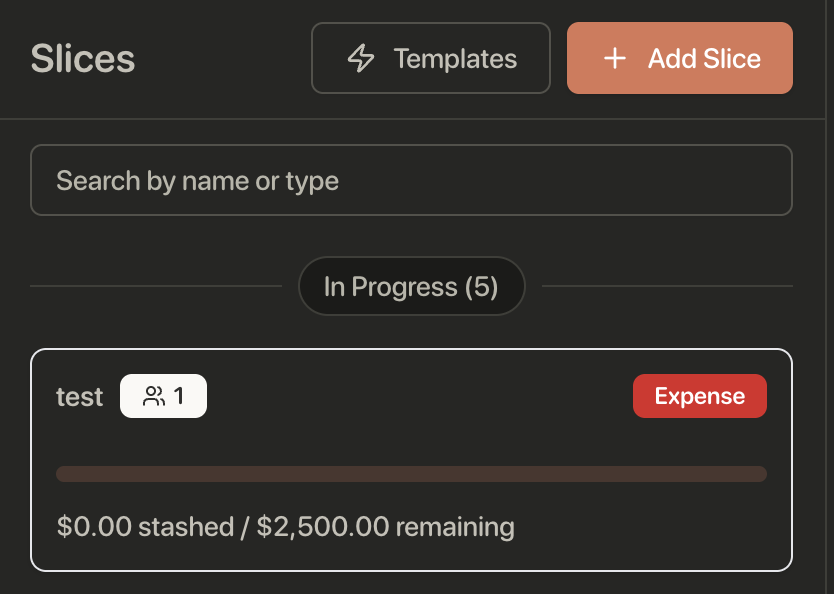Image resolution: width=834 pixels, height=594 pixels.
Task: Click the people icon on test slice
Action: (153, 396)
